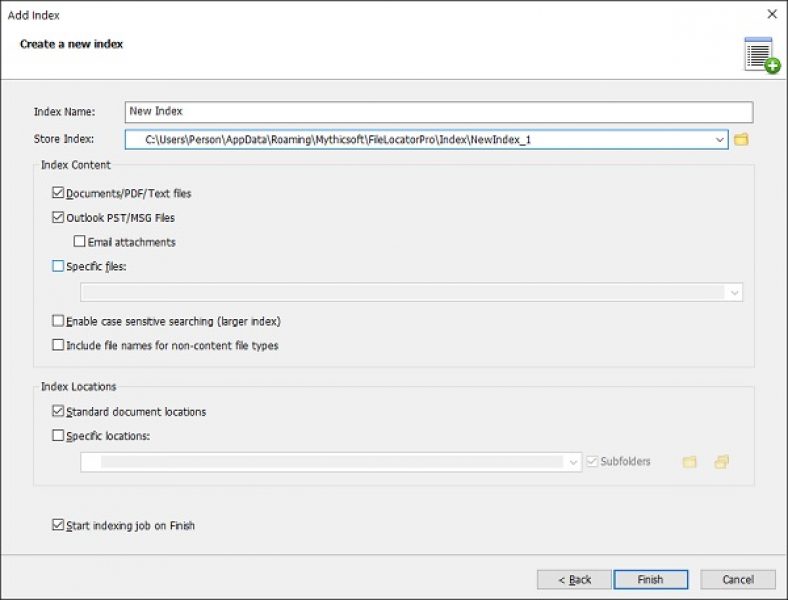Cancel the index creation
The height and width of the screenshot is (600, 788).
(738, 580)
